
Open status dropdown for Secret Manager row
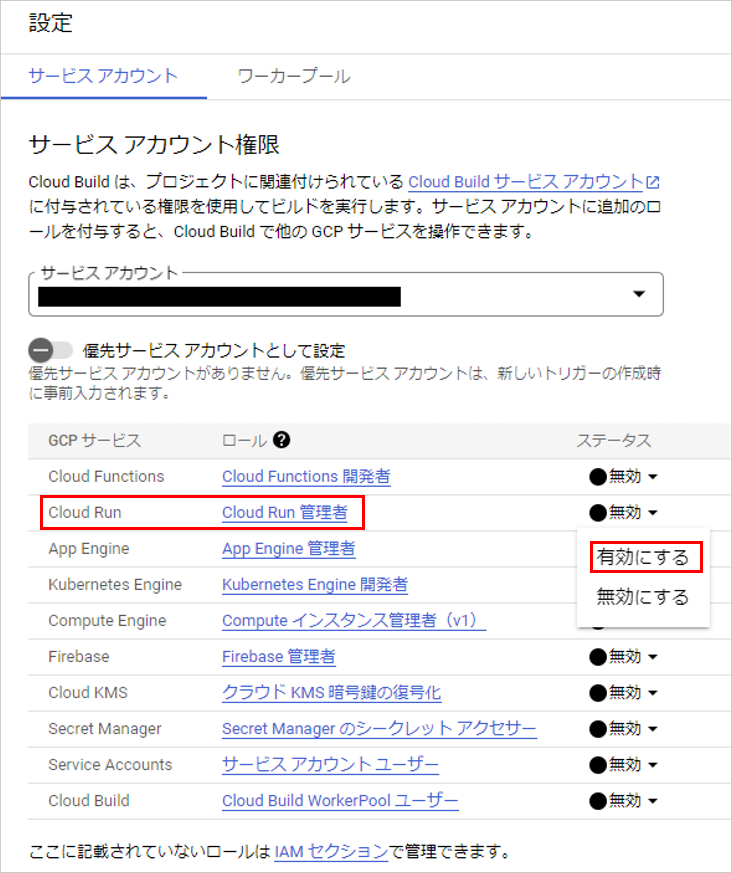[x=623, y=729]
